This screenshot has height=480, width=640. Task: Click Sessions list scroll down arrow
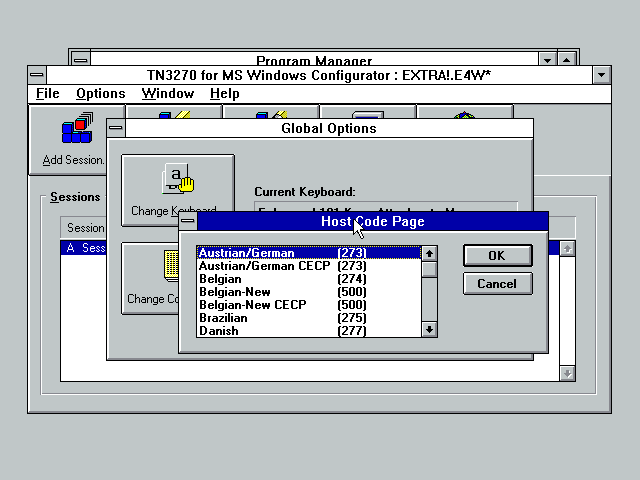click(567, 373)
